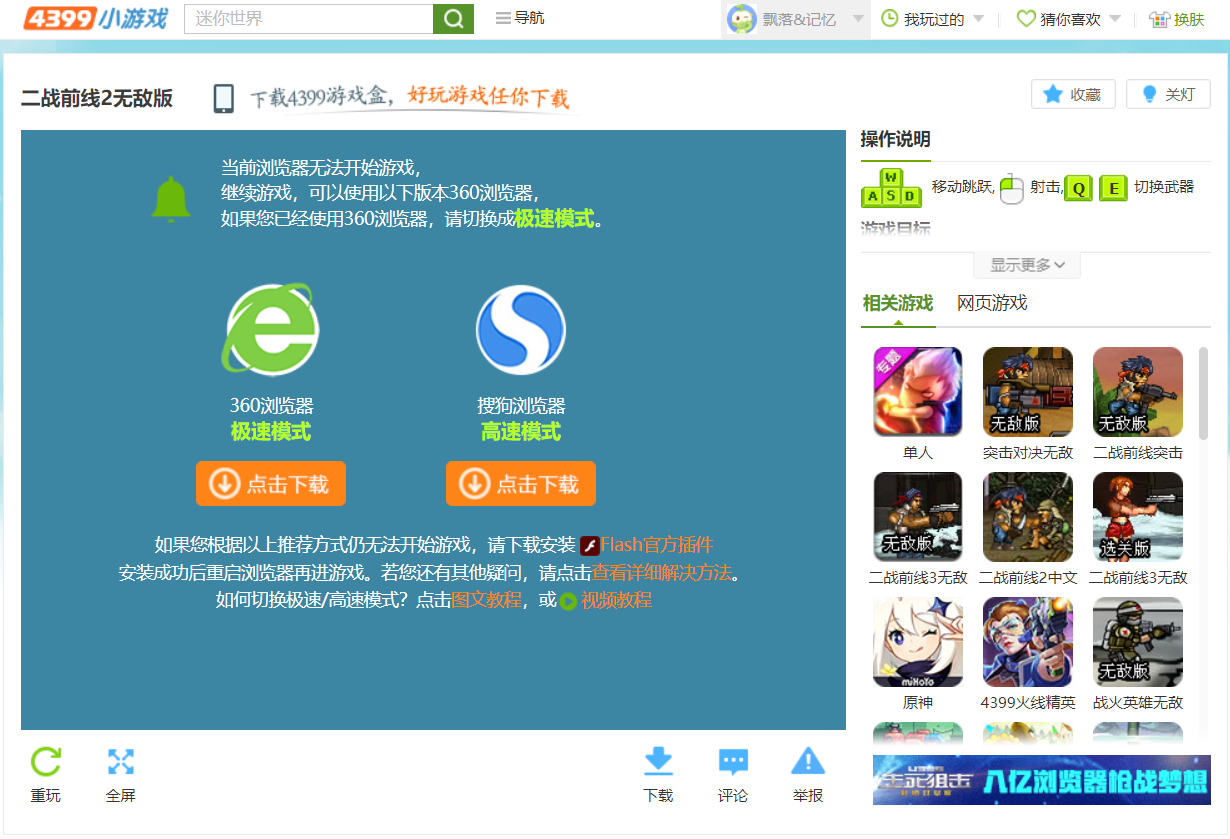Image resolution: width=1230 pixels, height=839 pixels.
Task: Click the related games list scrollbar
Action: coord(1203,393)
